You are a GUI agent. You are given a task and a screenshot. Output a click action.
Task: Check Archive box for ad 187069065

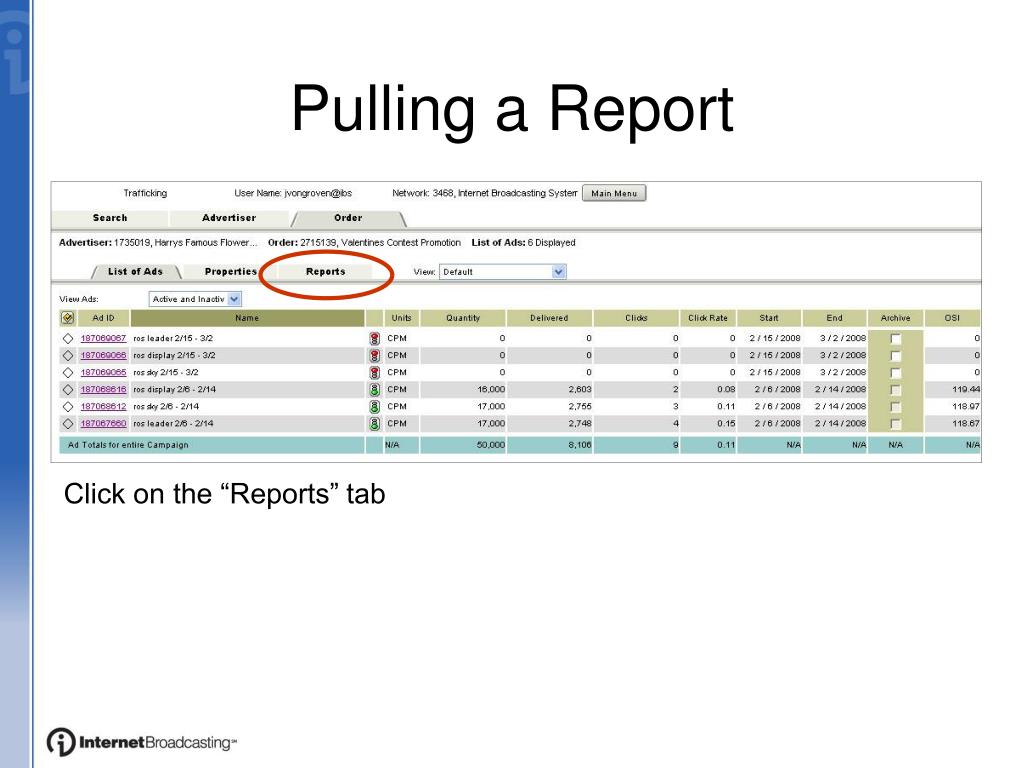pyautogui.click(x=895, y=372)
